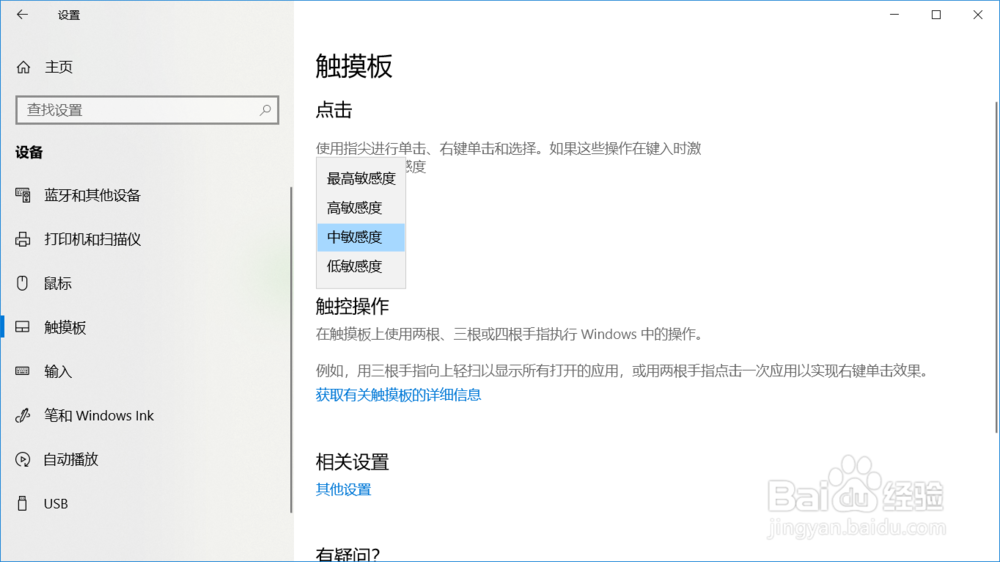Click the 触控操作 section heading
Screen dimensions: 1000x562
pos(352,306)
